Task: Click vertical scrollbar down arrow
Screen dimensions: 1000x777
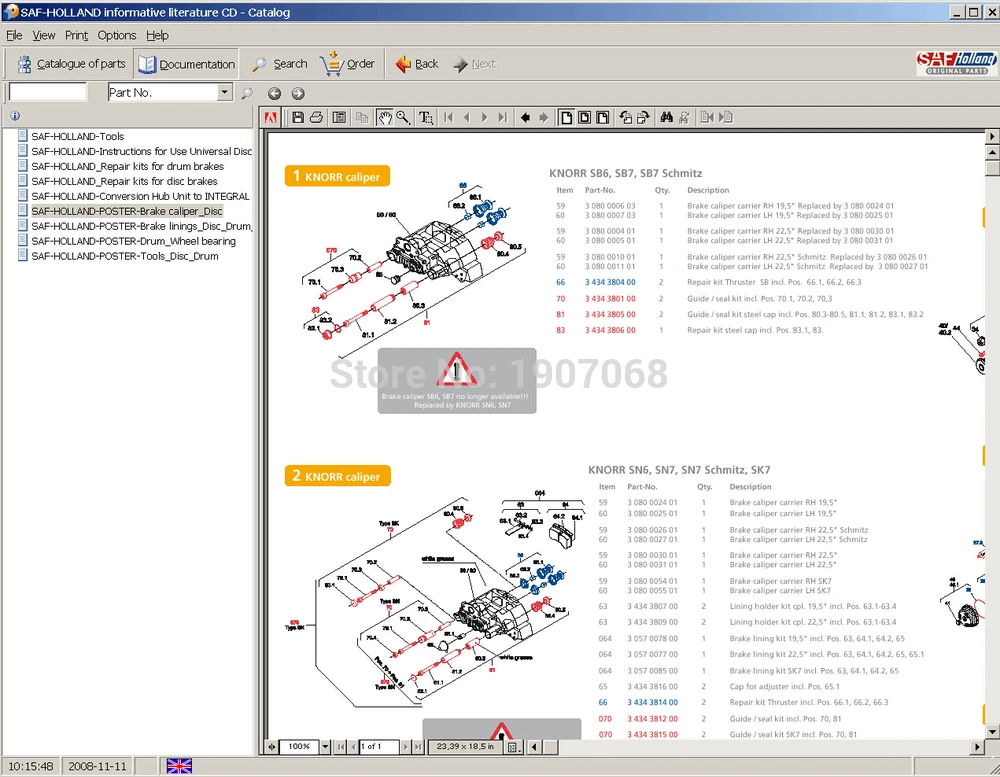Action: click(x=992, y=732)
